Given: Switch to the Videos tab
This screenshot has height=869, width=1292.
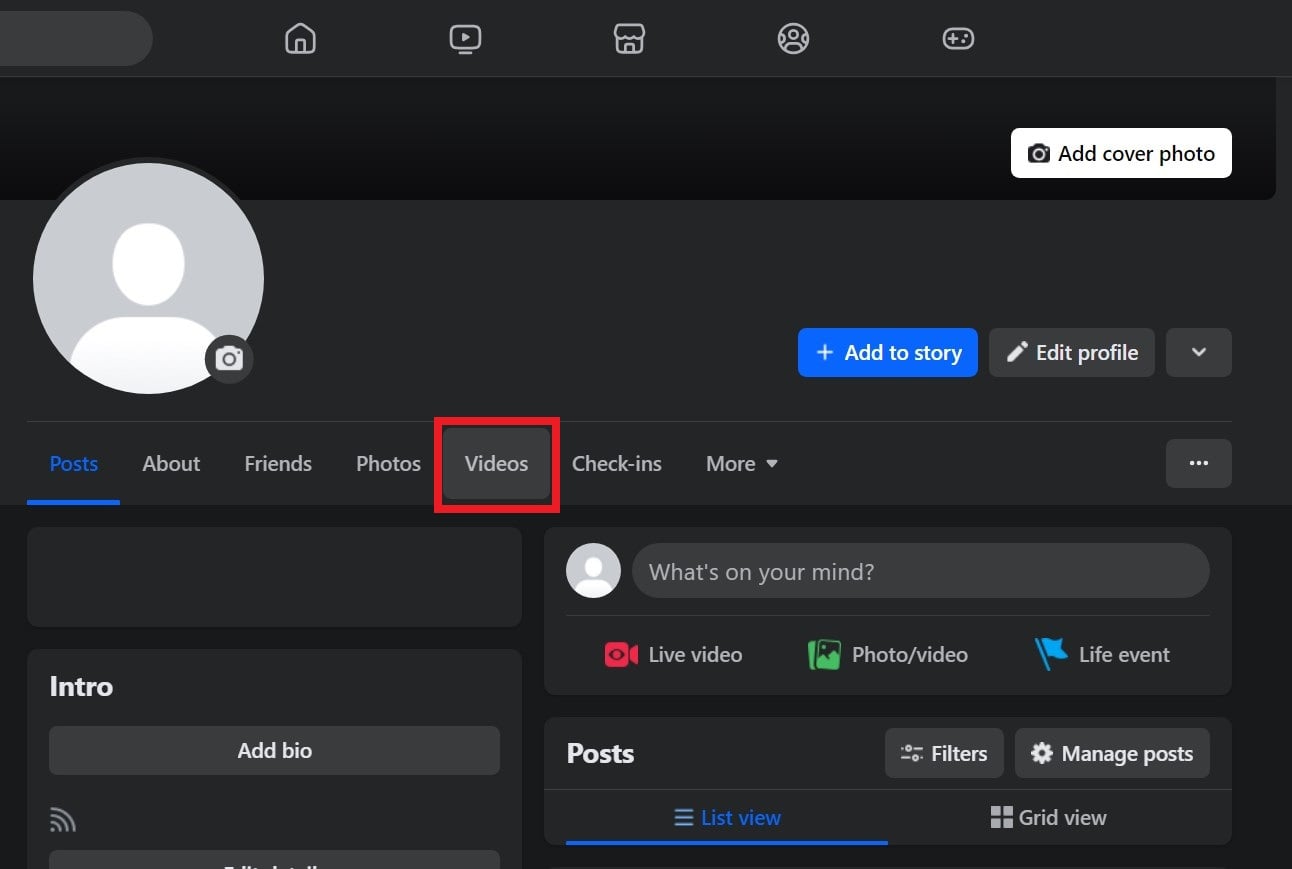Looking at the screenshot, I should tap(496, 463).
